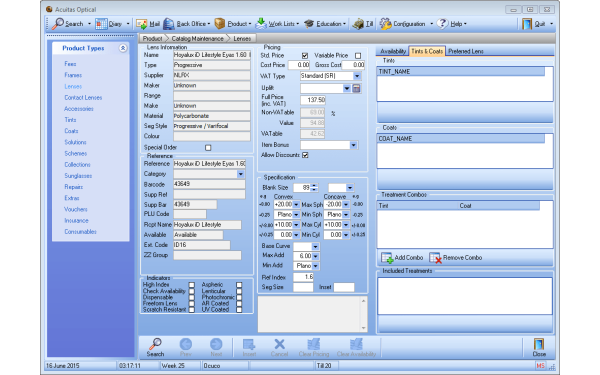The height and width of the screenshot is (375, 600).
Task: Click the Catalog Maintenance breadcrumb
Action: (x=197, y=39)
